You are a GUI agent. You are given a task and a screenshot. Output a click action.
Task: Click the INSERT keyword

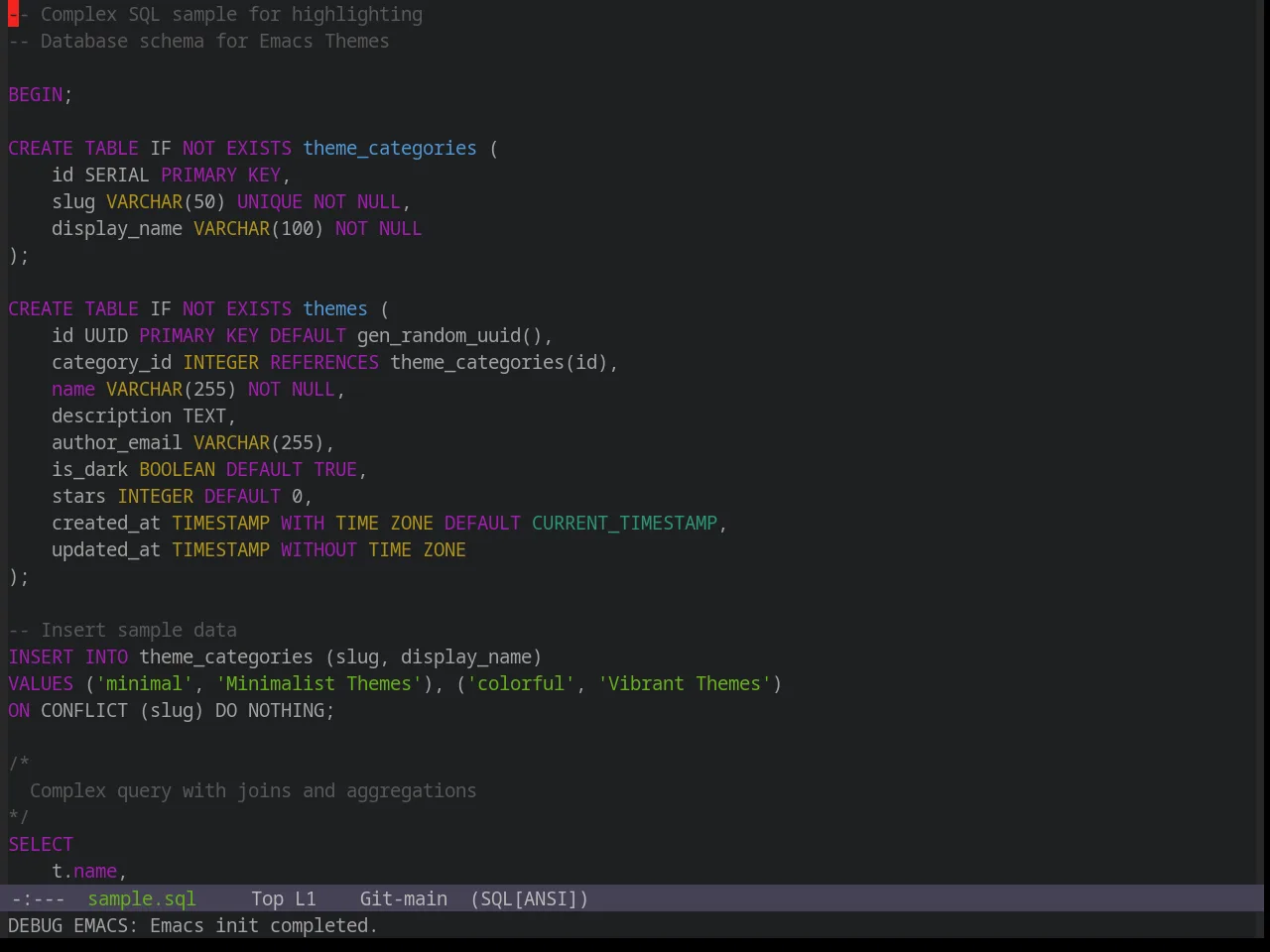(x=41, y=656)
